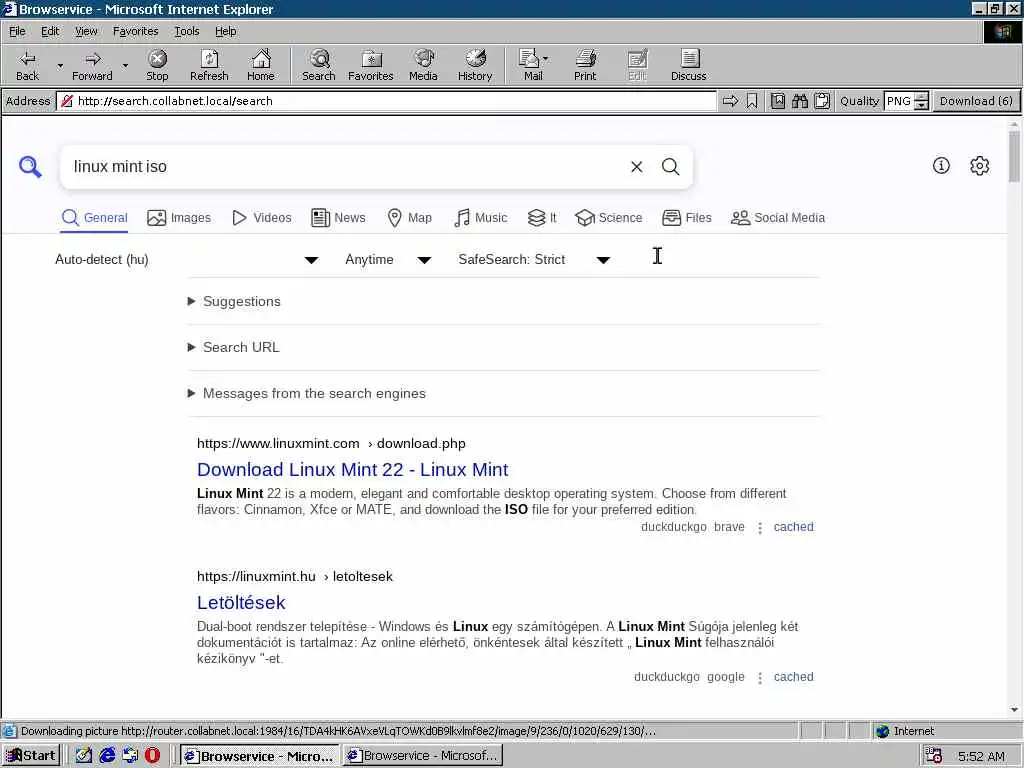Open the File menu
This screenshot has width=1024, height=768.
(x=17, y=31)
